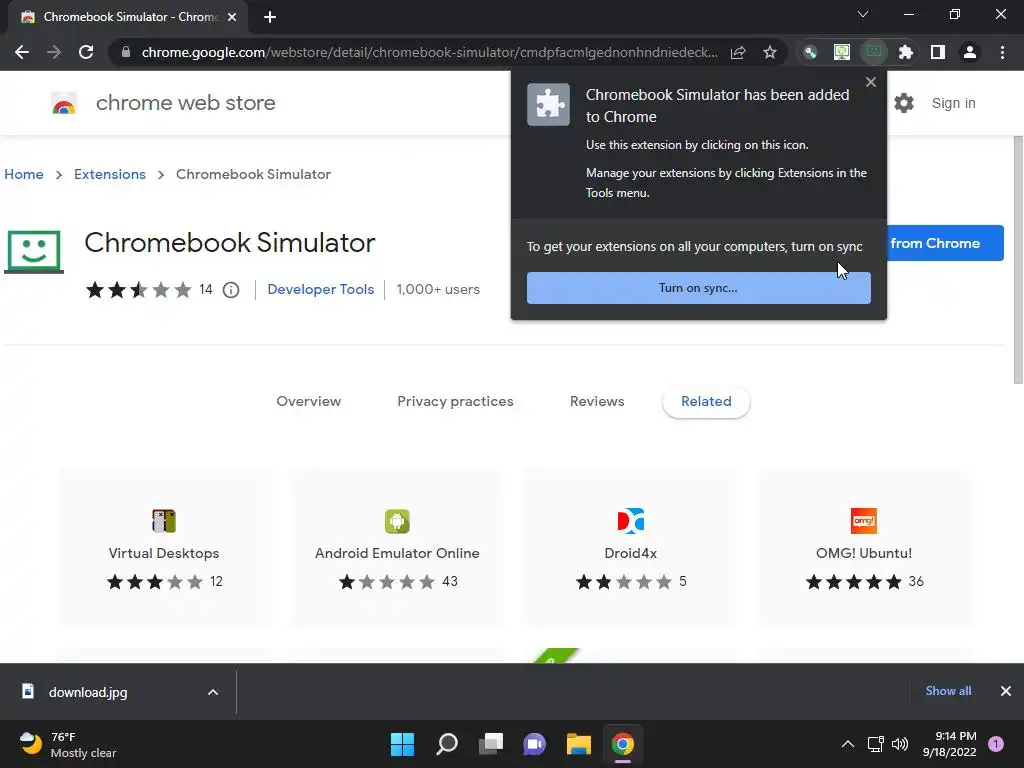Image resolution: width=1024 pixels, height=768 pixels.
Task: Toggle the browser side panel
Action: (938, 52)
